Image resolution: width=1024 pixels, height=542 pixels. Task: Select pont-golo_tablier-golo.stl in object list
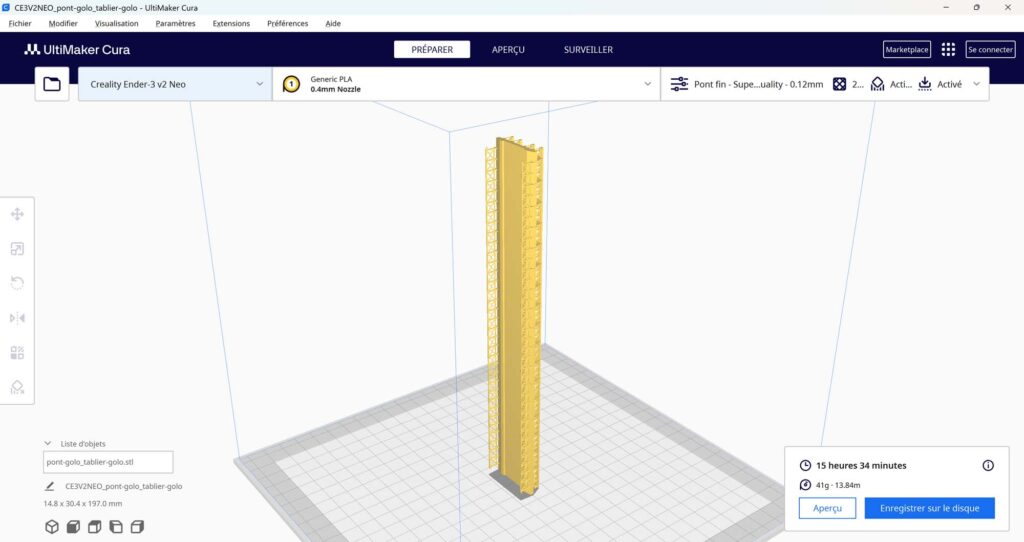click(x=108, y=462)
